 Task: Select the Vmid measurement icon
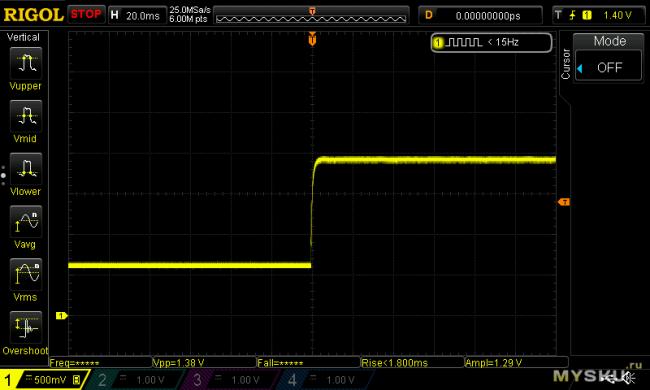coord(26,116)
